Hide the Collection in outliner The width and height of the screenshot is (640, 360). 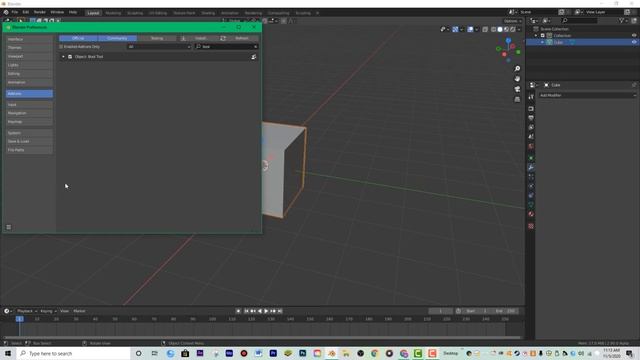click(x=634, y=36)
